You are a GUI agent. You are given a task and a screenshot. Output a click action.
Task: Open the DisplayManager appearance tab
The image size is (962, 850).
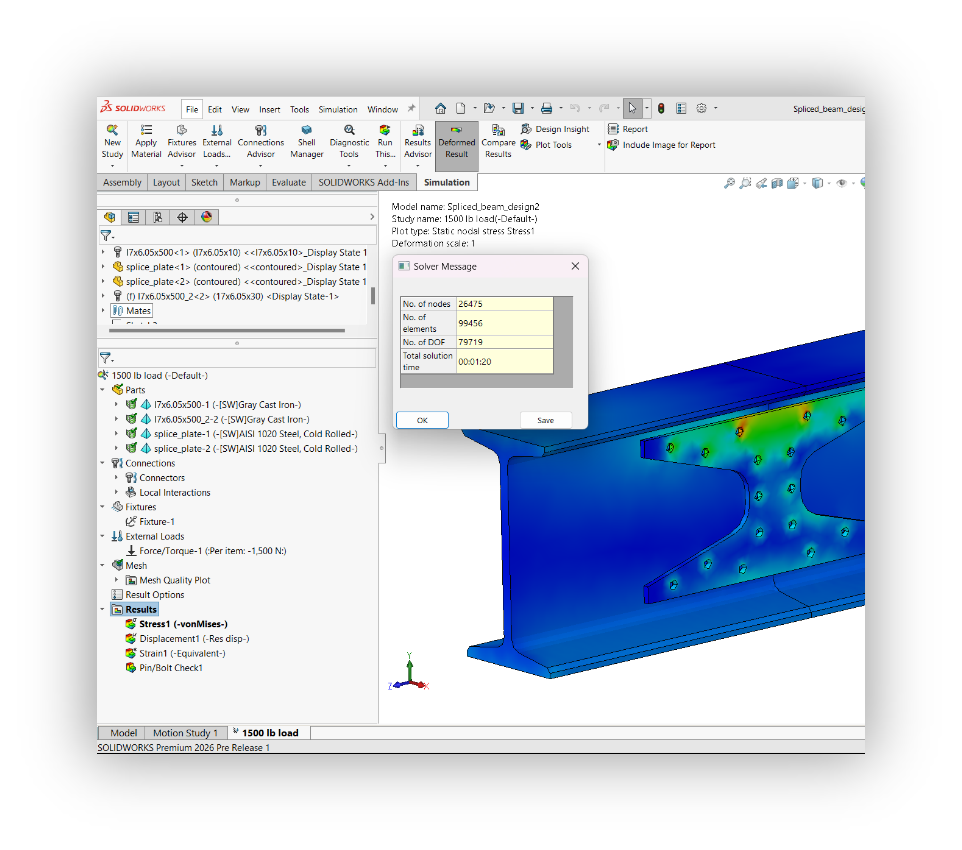[207, 217]
